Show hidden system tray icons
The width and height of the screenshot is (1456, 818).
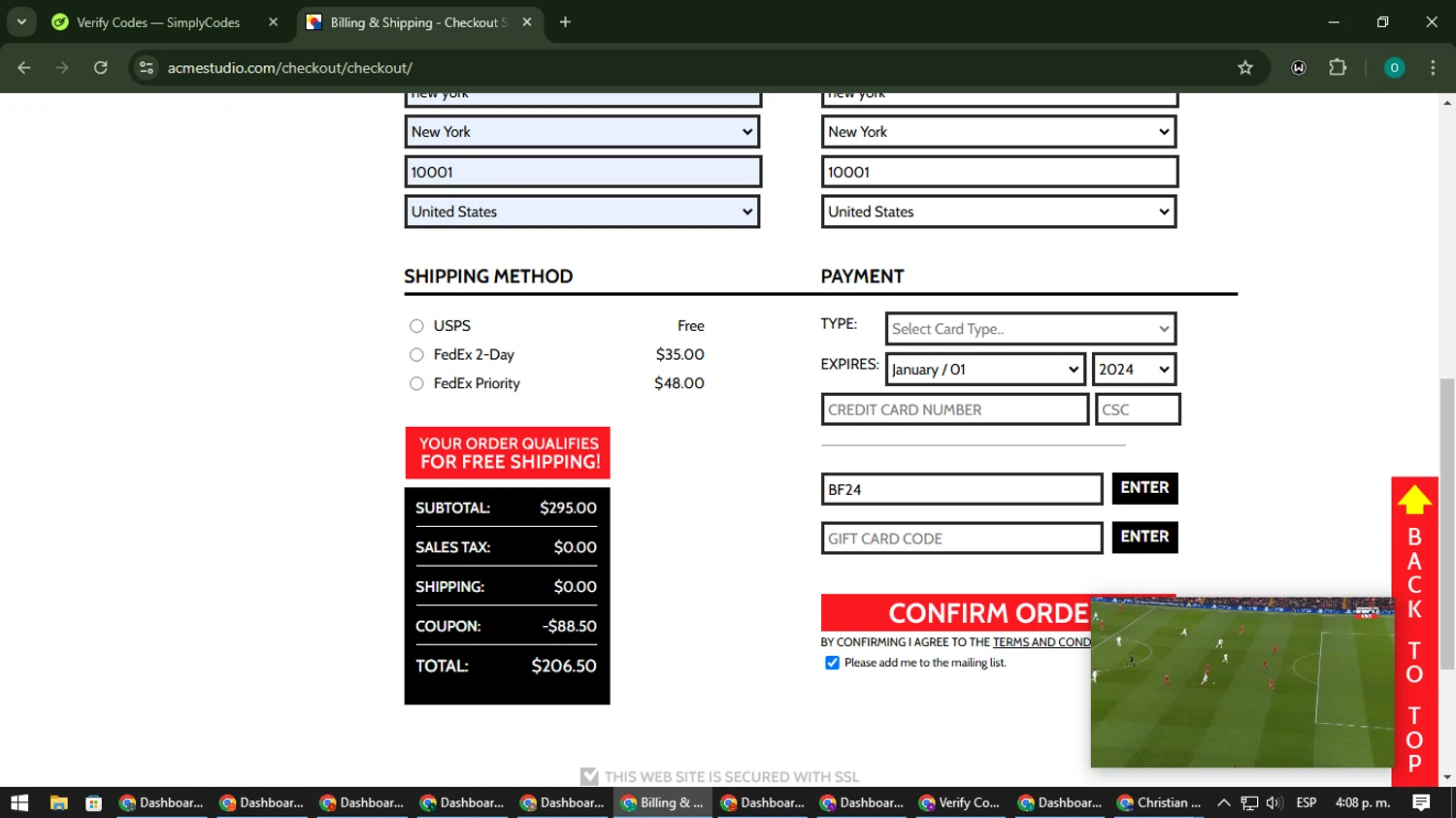click(1223, 802)
